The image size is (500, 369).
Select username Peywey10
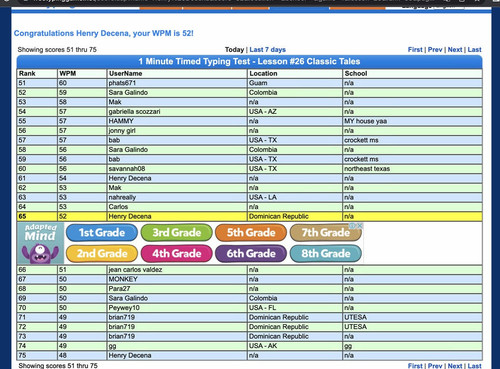coord(124,308)
